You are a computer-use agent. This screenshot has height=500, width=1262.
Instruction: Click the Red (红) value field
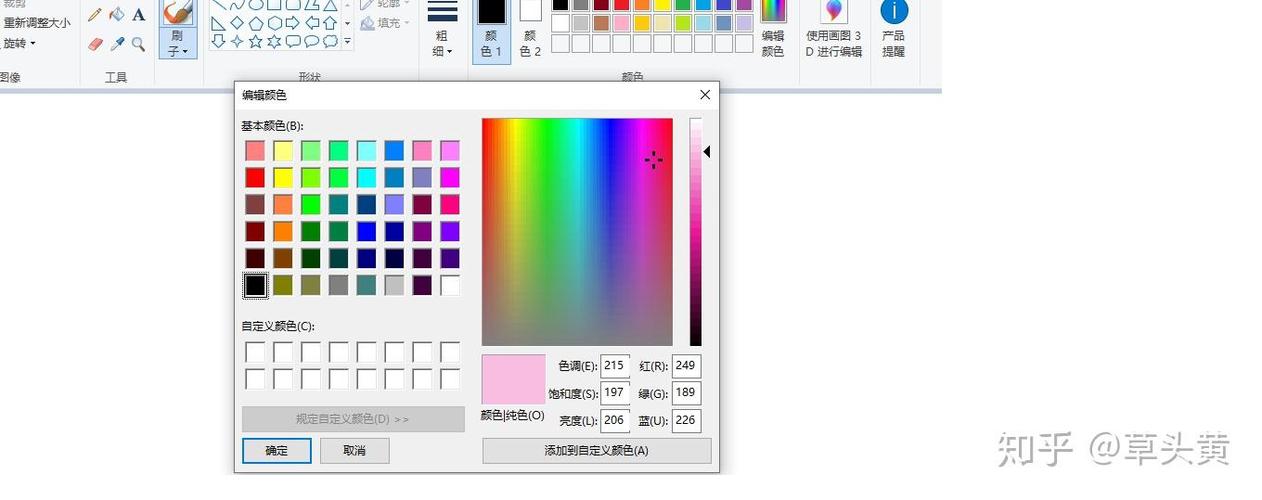click(x=686, y=366)
